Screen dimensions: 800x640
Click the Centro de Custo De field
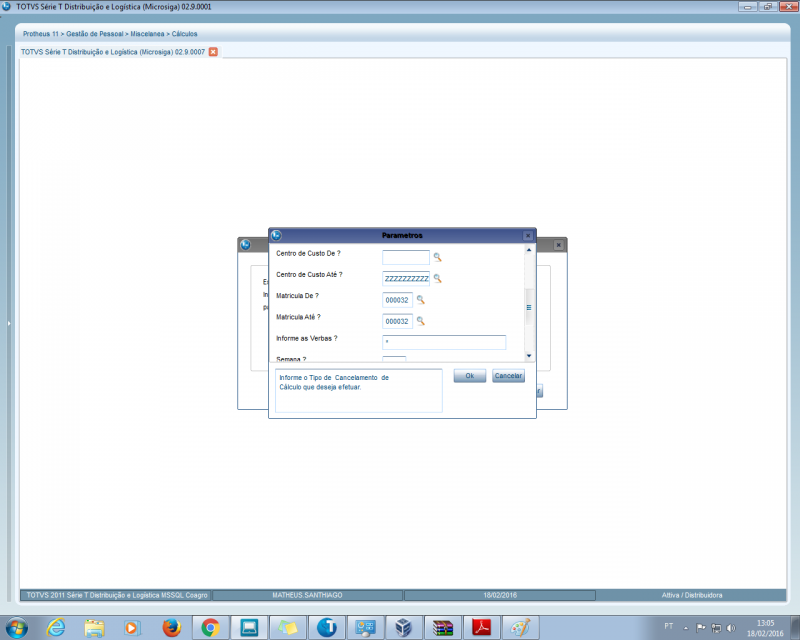pyautogui.click(x=406, y=257)
